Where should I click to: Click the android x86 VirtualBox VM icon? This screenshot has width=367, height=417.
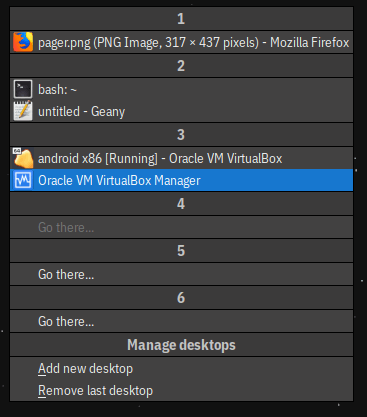23,158
